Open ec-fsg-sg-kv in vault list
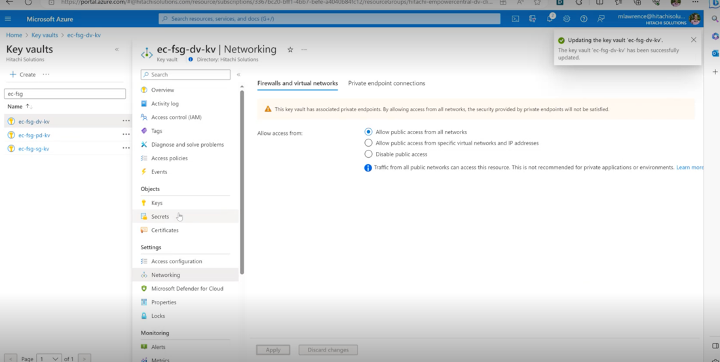 click(x=34, y=149)
